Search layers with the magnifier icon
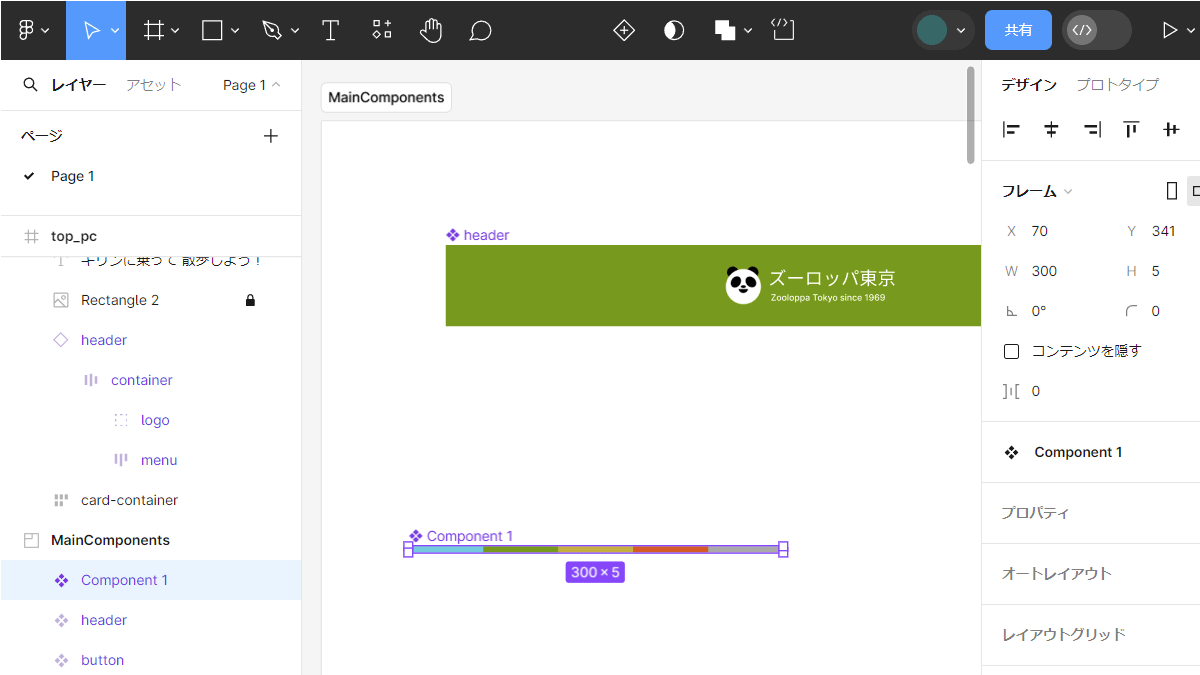This screenshot has width=1200, height=675. (x=31, y=85)
